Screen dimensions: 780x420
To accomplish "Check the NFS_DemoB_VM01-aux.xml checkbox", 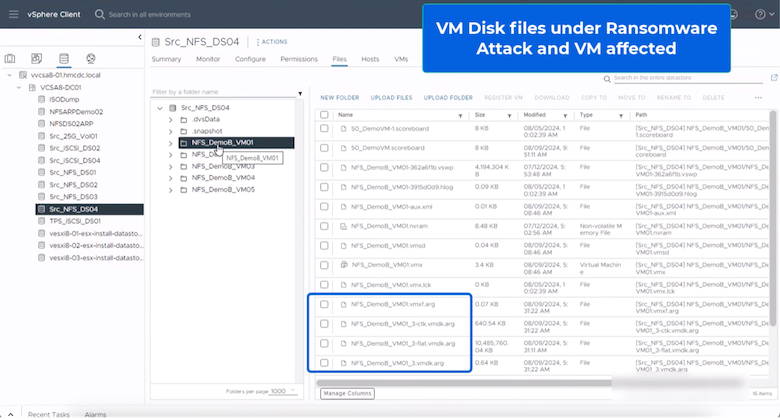I will click(x=324, y=207).
